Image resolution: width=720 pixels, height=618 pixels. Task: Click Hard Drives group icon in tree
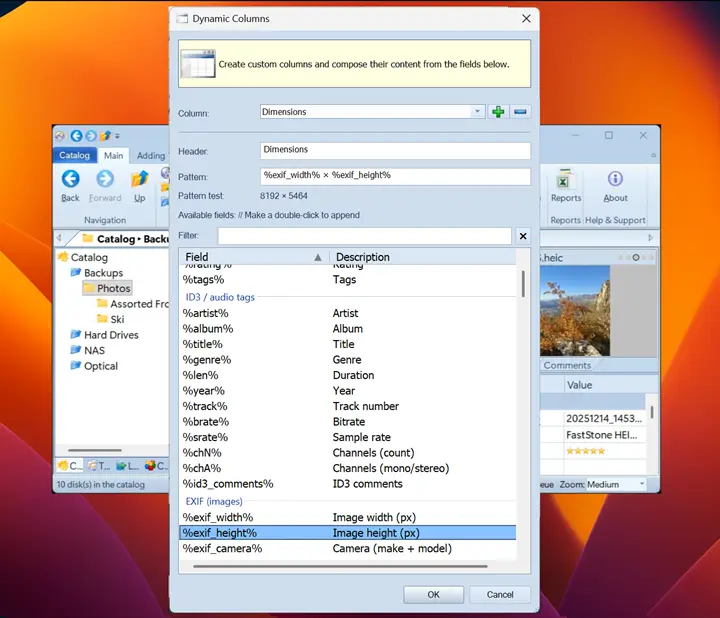(x=76, y=334)
